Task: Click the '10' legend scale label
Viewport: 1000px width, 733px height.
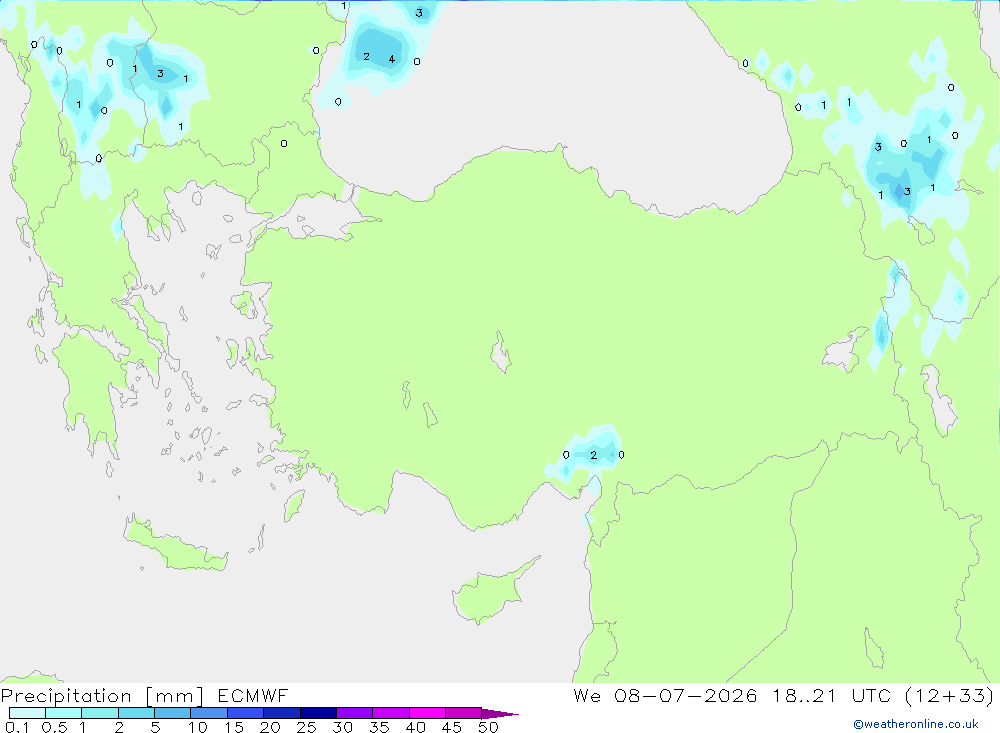Action: click(198, 727)
